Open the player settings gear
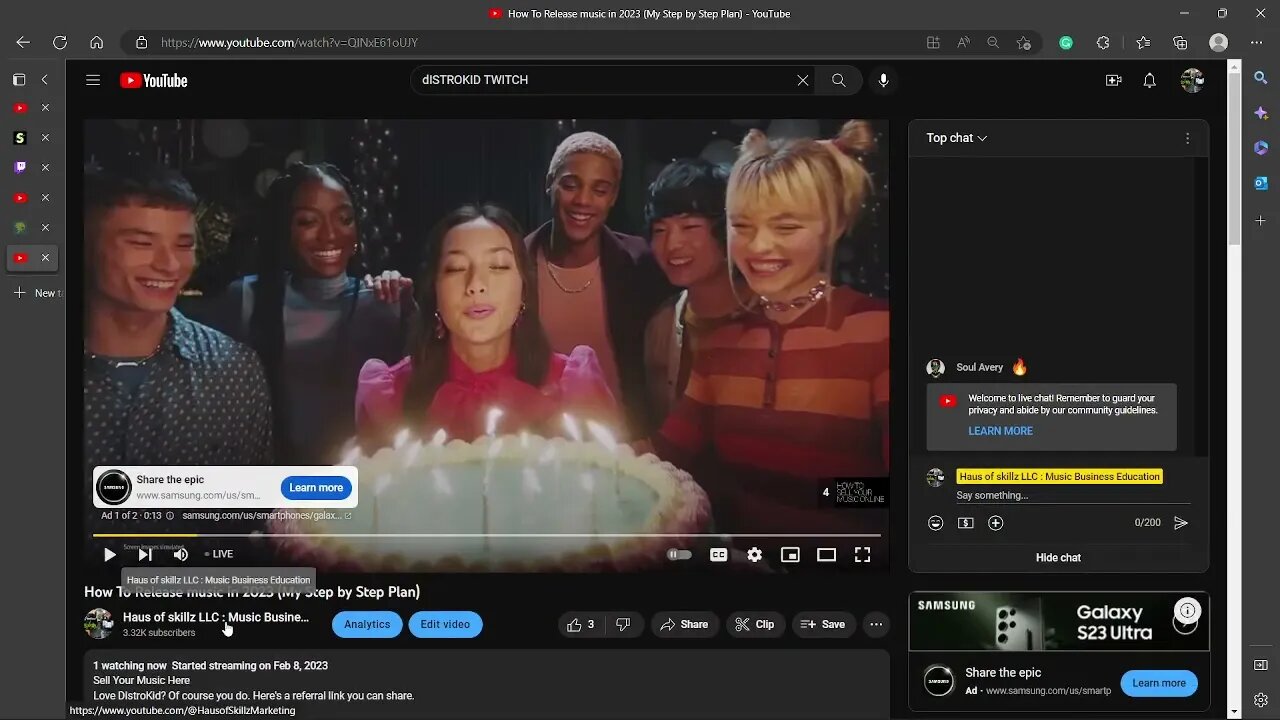 [754, 555]
